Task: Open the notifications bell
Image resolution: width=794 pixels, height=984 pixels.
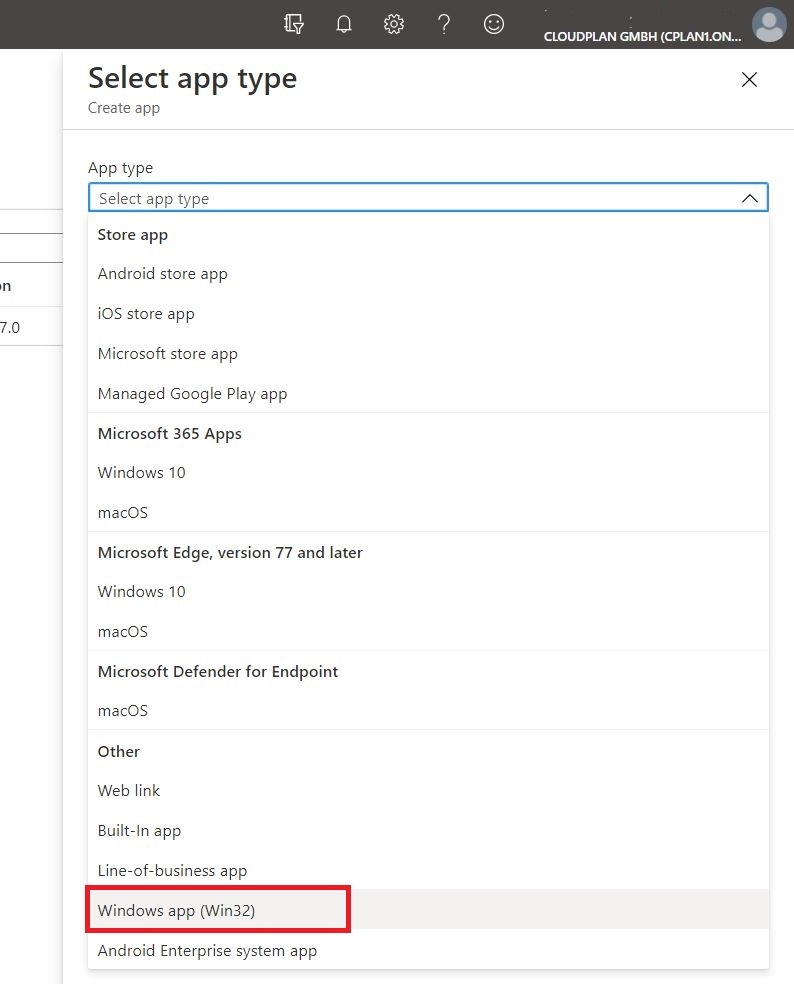Action: pyautogui.click(x=343, y=24)
